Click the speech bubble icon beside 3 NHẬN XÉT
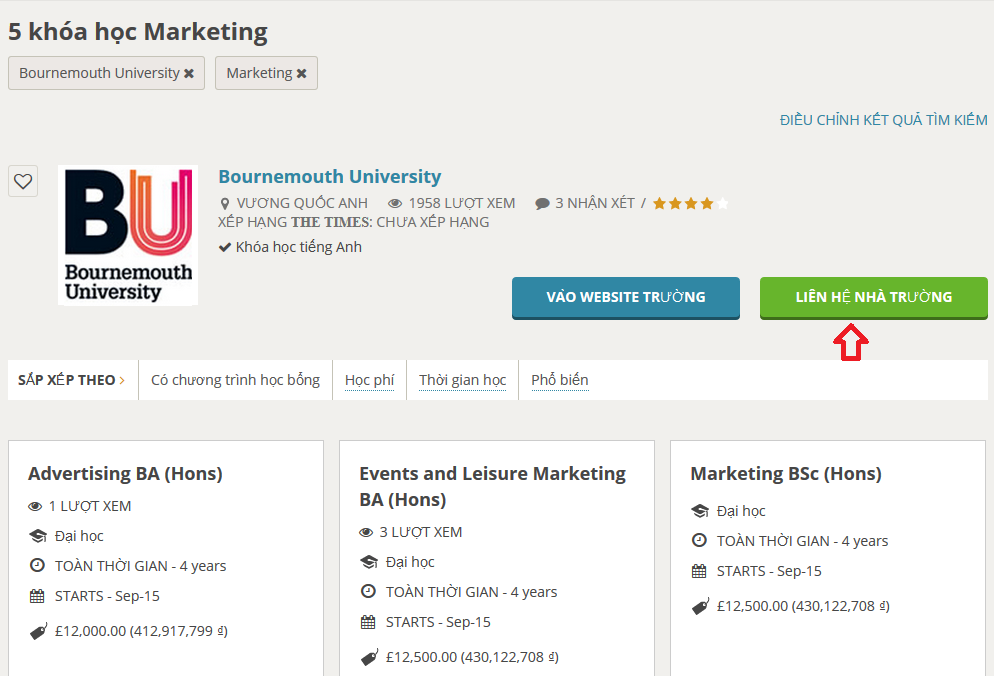The image size is (994, 676). point(542,204)
